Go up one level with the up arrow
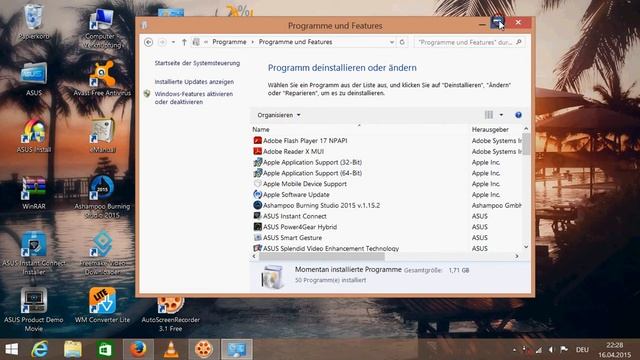Screen dimensions: 640x360 tap(184, 42)
